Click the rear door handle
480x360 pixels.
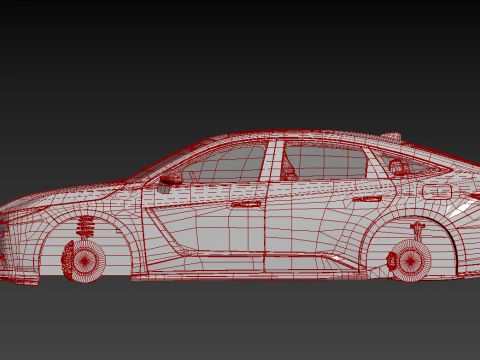tap(367, 199)
